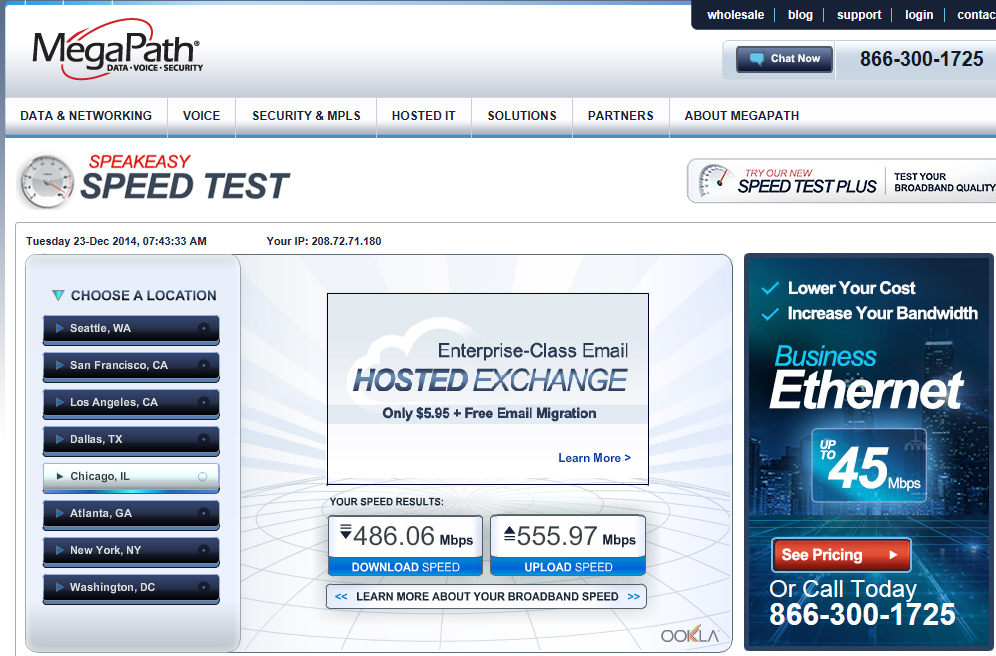The width and height of the screenshot is (996, 656).
Task: Click the Upload Speed label
Action: (x=568, y=566)
